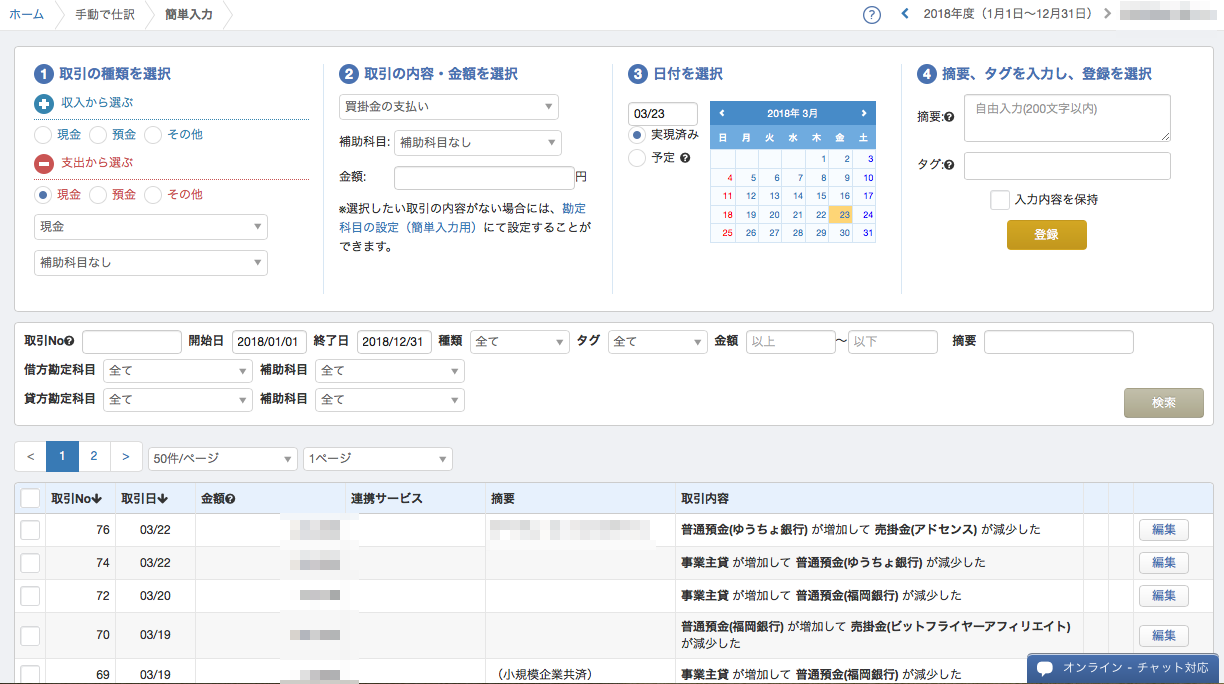Viewport: 1224px width, 684px height.
Task: Open 貸方勘定科目 filter dropdown
Action: (178, 400)
